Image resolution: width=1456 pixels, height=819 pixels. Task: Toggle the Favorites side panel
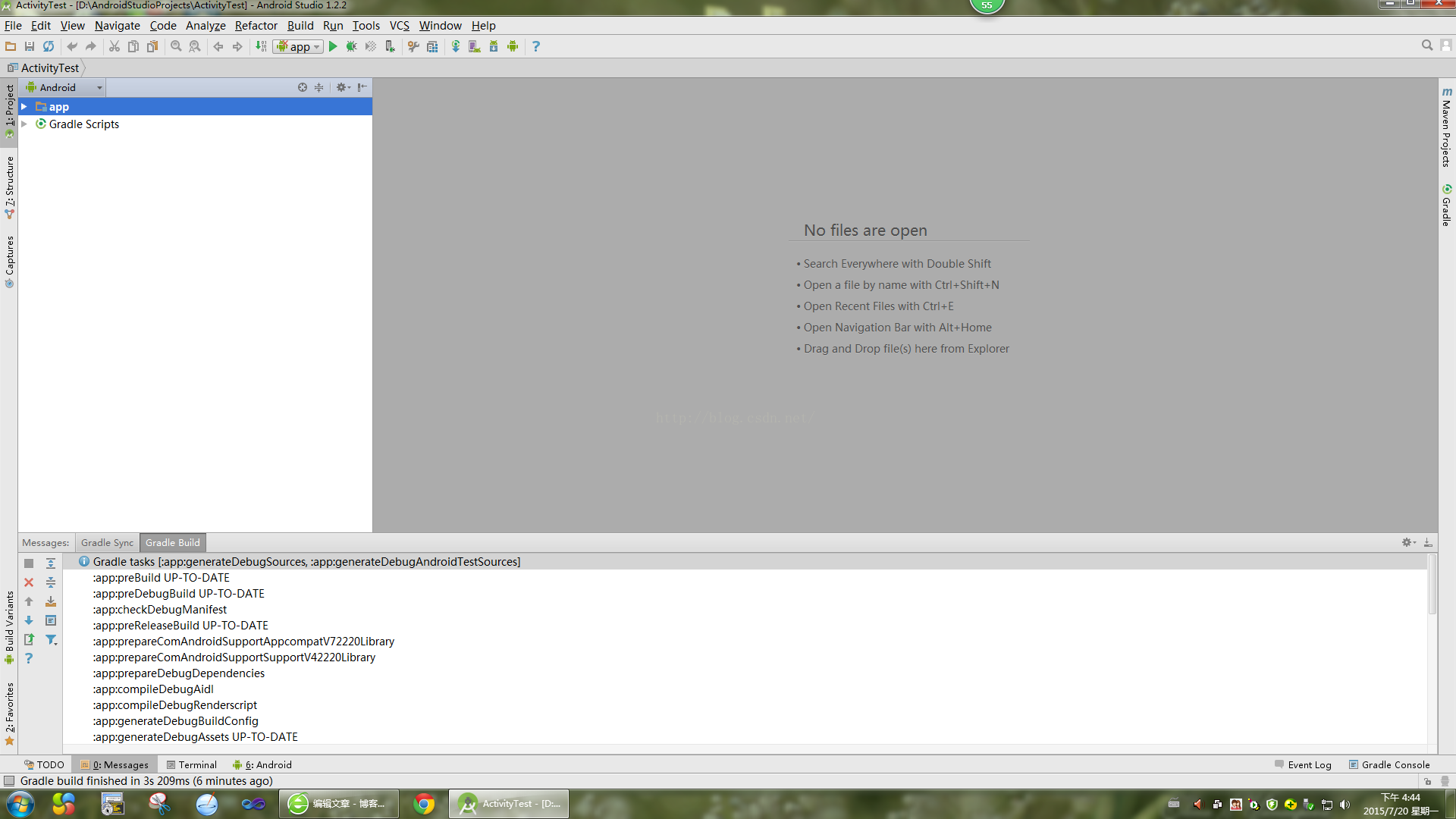tap(9, 714)
